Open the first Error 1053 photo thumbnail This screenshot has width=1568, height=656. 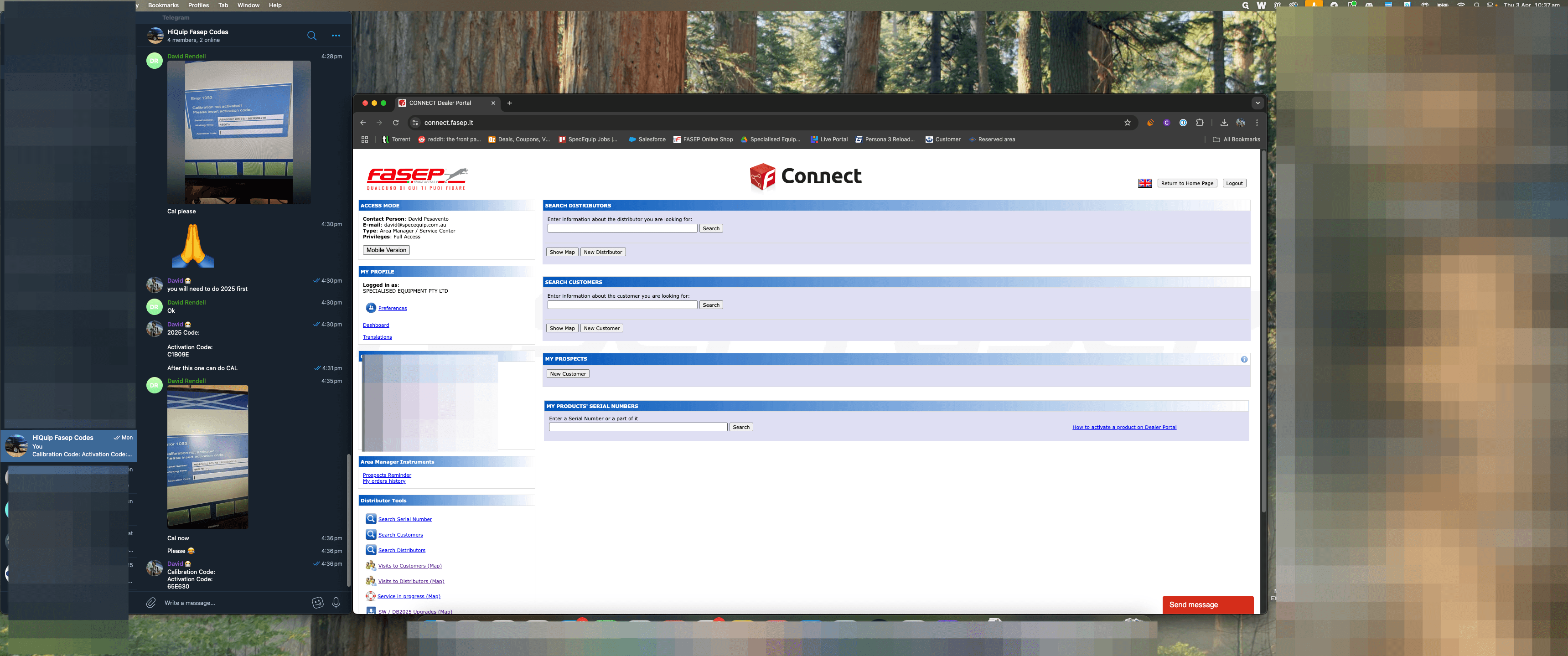coord(239,132)
